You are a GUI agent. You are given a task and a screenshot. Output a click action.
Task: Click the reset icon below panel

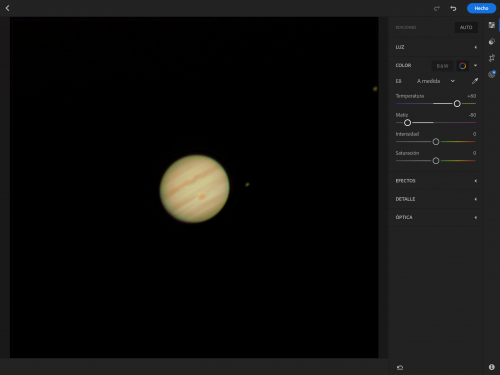click(x=400, y=367)
